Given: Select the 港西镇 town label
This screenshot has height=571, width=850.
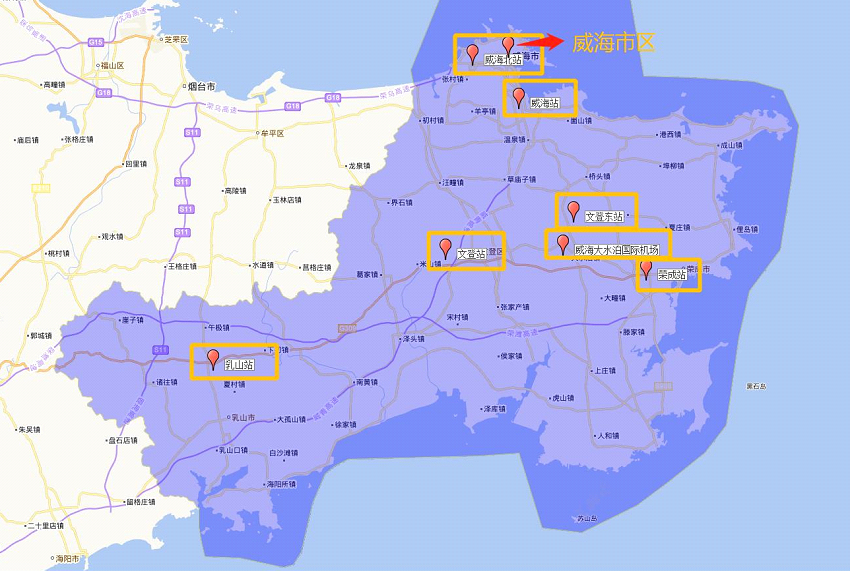Looking at the screenshot, I should [670, 134].
